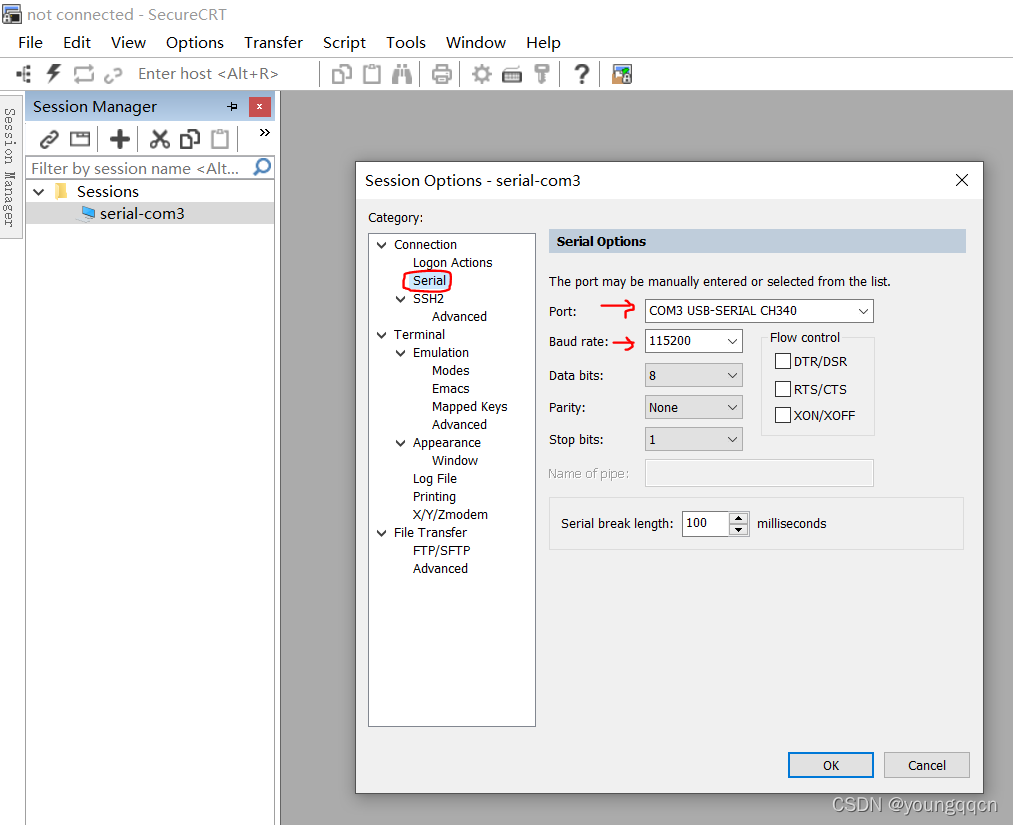Select X/Y/Zmodem category
This screenshot has height=825, width=1013.
click(450, 515)
